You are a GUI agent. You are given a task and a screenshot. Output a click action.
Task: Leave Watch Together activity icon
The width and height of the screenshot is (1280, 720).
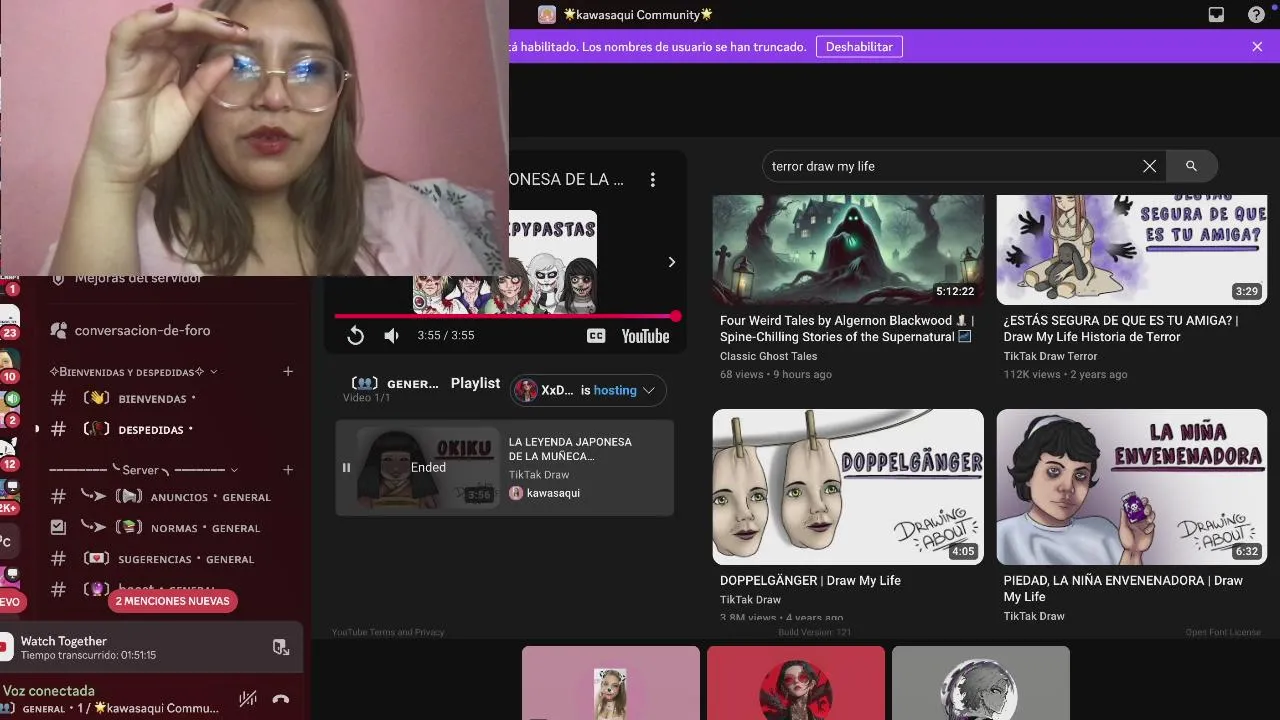pos(281,647)
